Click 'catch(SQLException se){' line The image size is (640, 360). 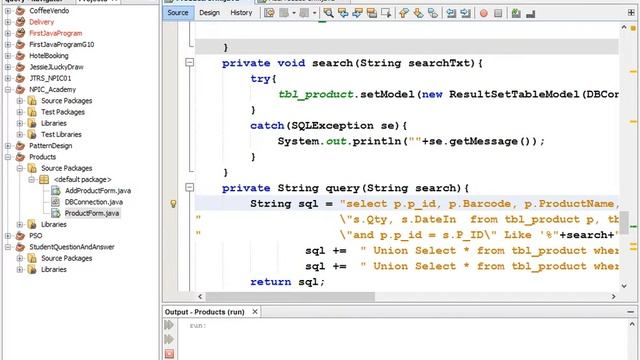pyautogui.click(x=329, y=126)
